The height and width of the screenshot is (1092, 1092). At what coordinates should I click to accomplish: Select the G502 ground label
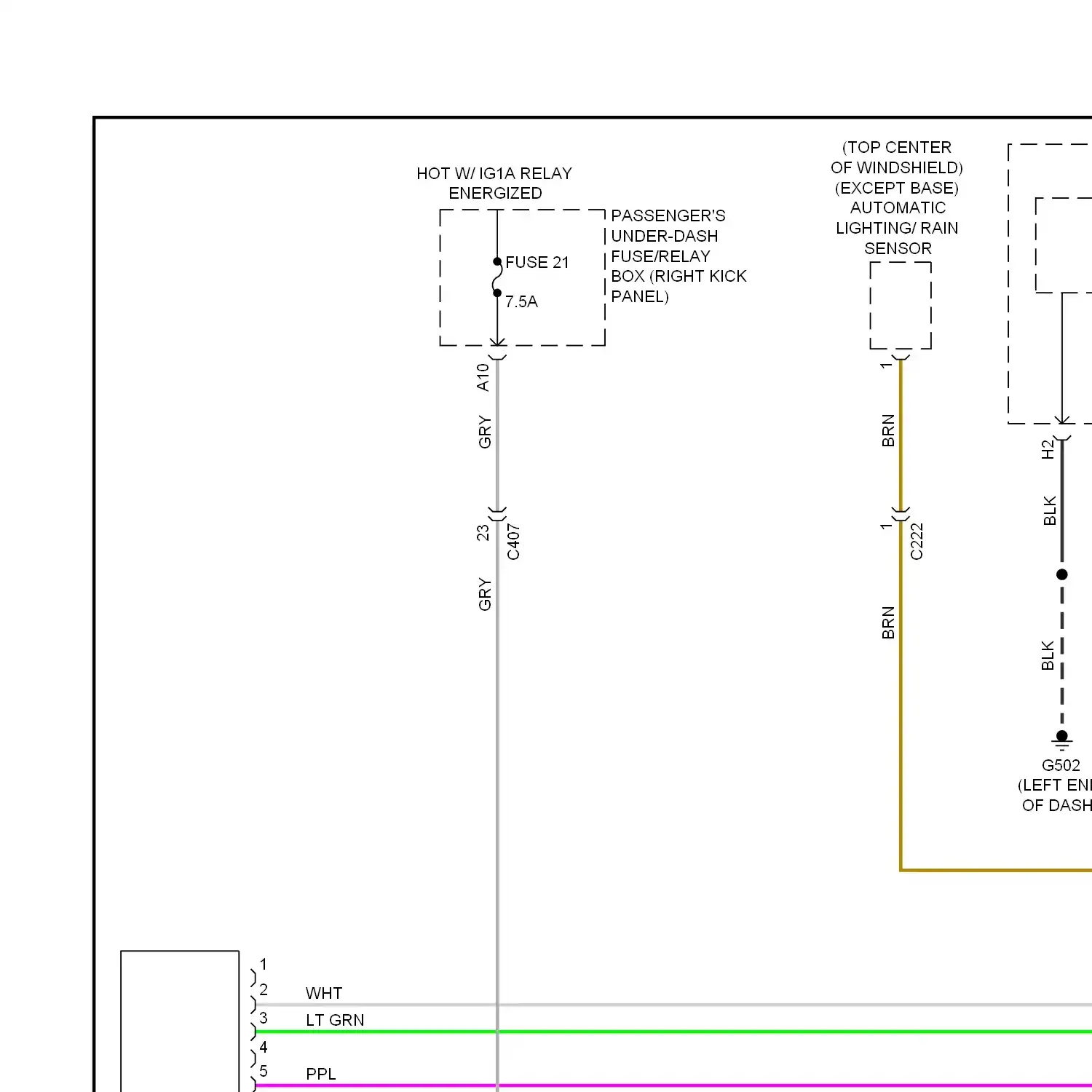(1061, 766)
